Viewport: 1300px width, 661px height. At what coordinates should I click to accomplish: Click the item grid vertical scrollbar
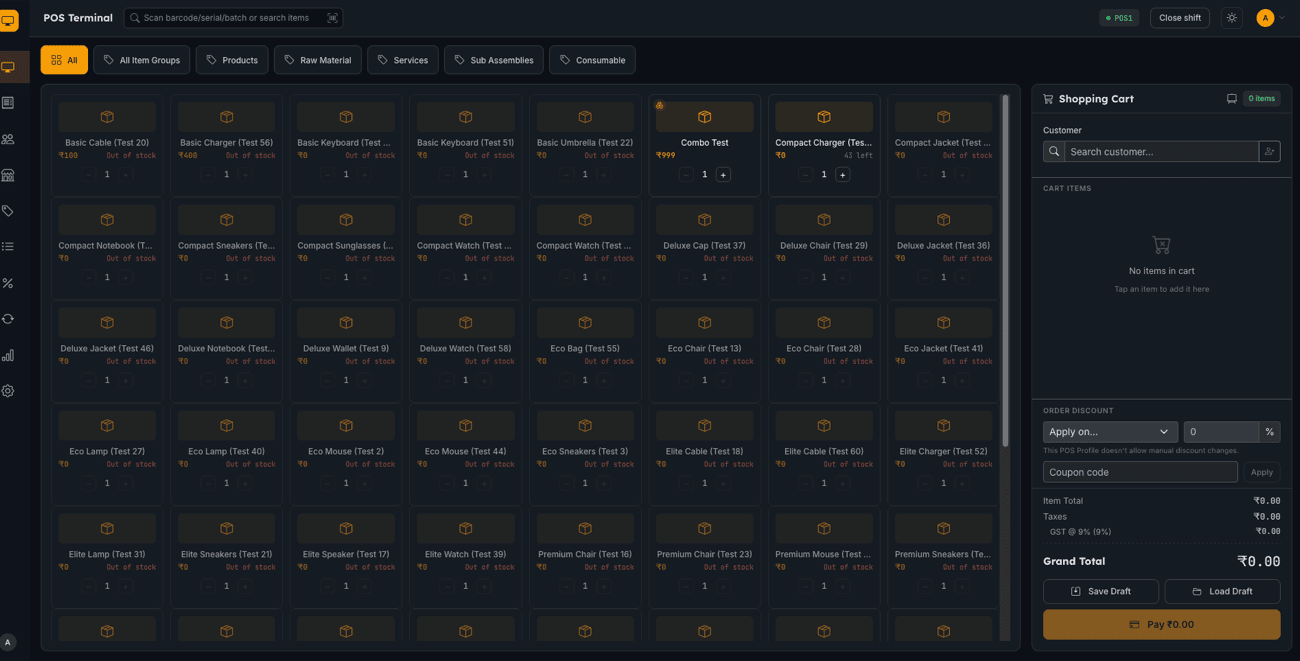pos(1005,270)
